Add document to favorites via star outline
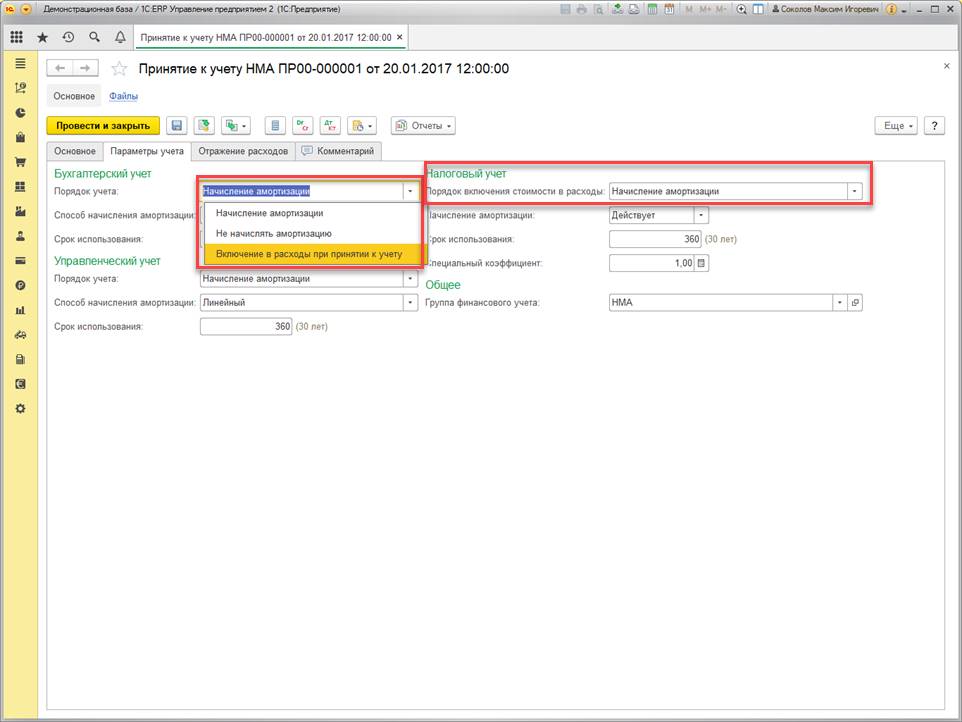The width and height of the screenshot is (962, 722). coord(119,68)
